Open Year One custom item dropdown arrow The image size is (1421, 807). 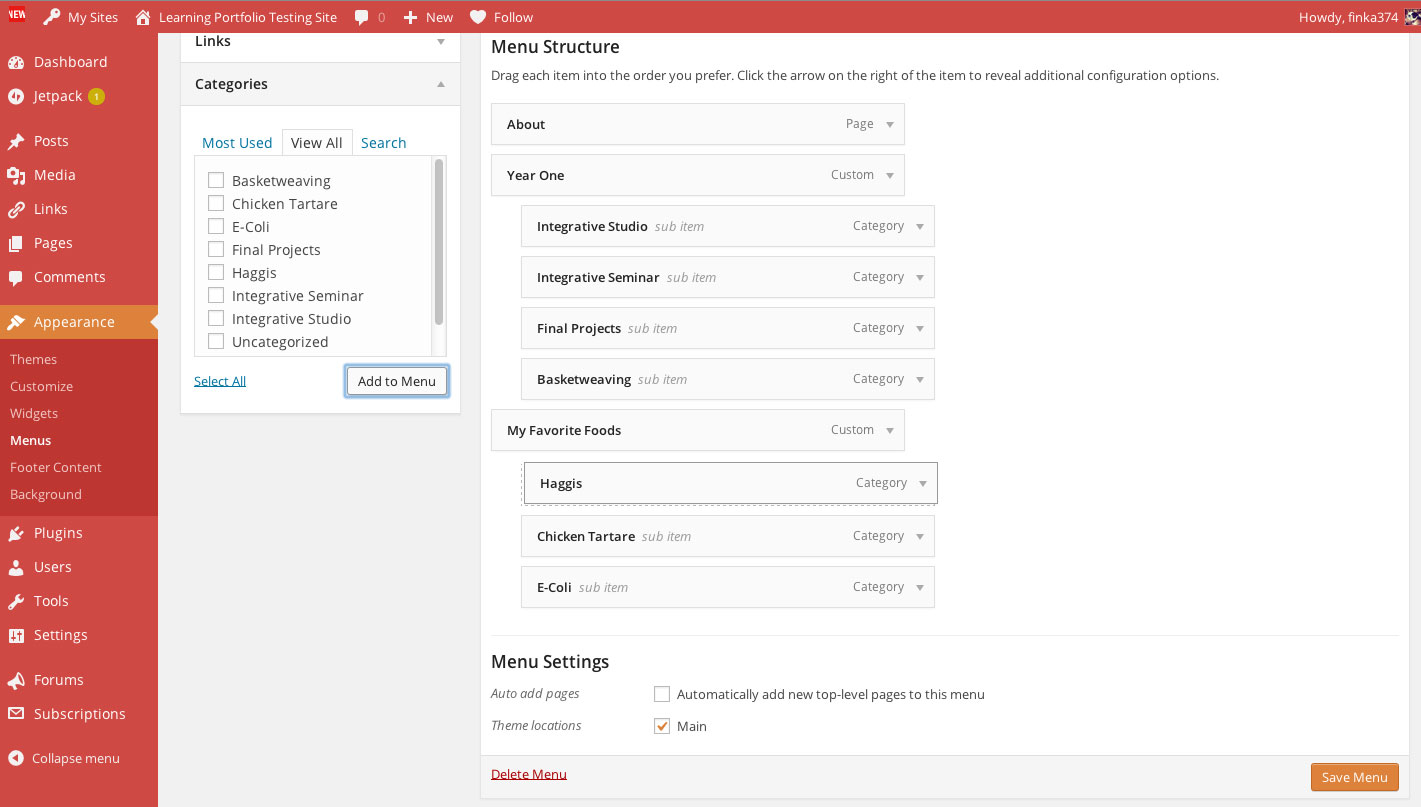[890, 175]
